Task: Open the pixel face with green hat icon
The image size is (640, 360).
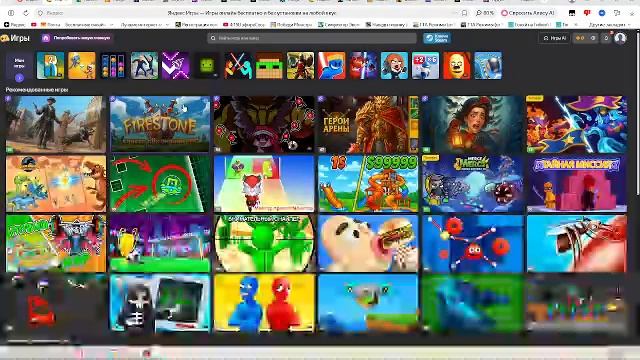Action: (x=269, y=65)
